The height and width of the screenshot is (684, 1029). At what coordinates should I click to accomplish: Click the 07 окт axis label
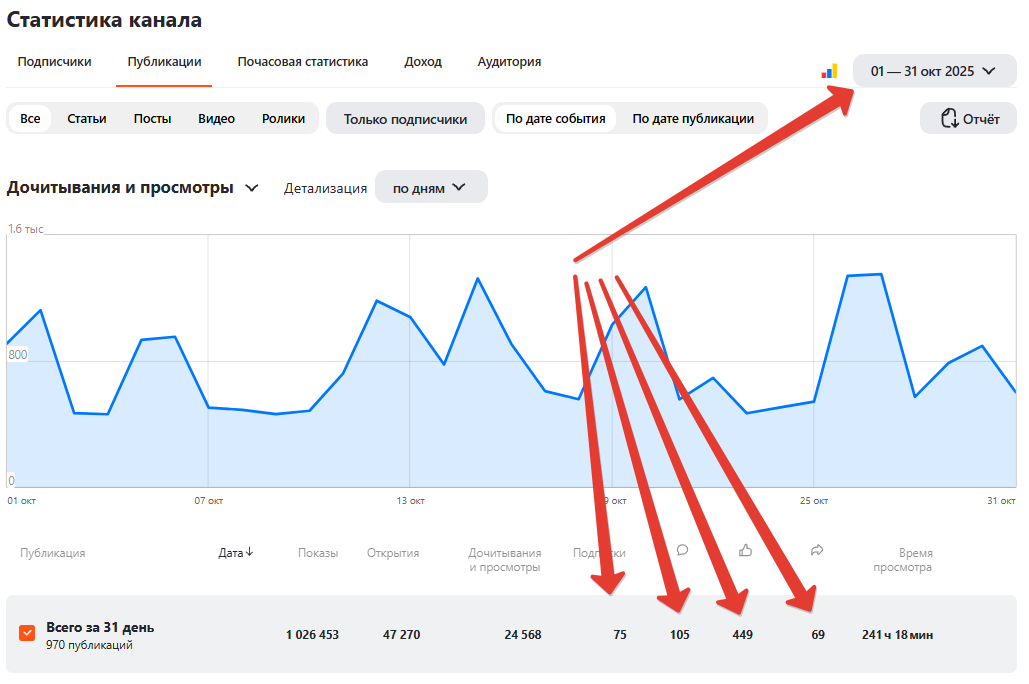tap(209, 500)
